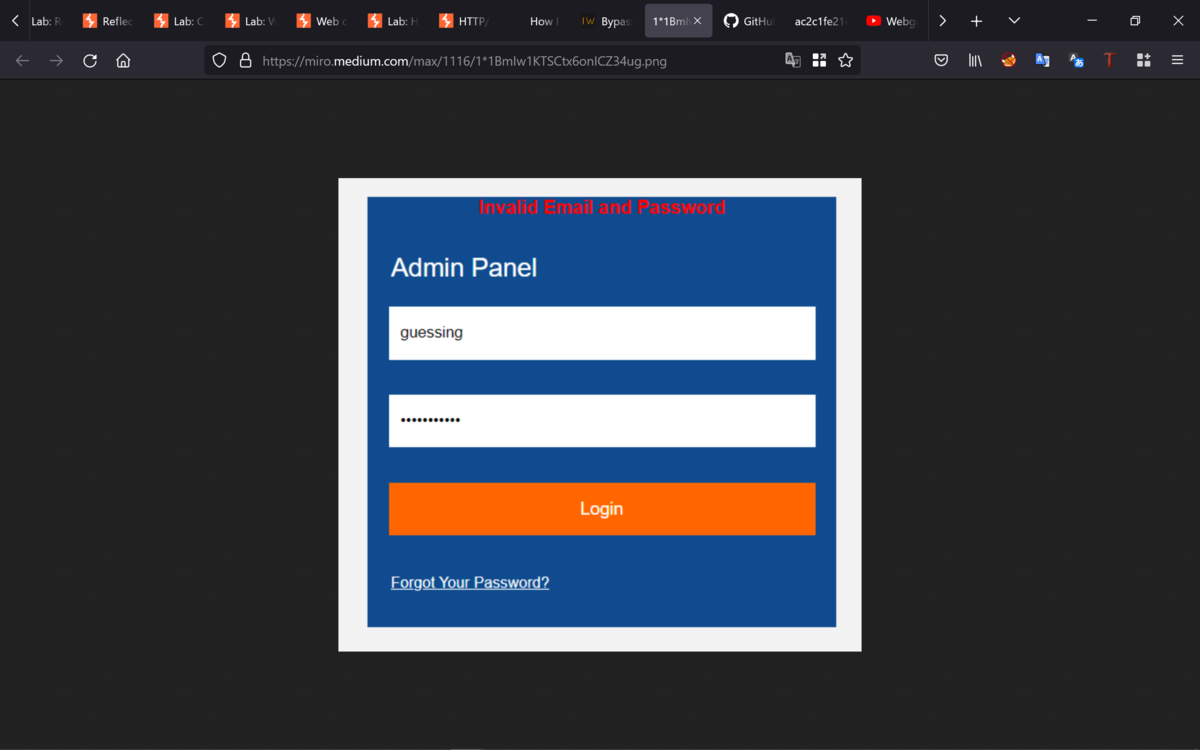
Task: Click the grid icon in address bar
Action: pos(819,61)
